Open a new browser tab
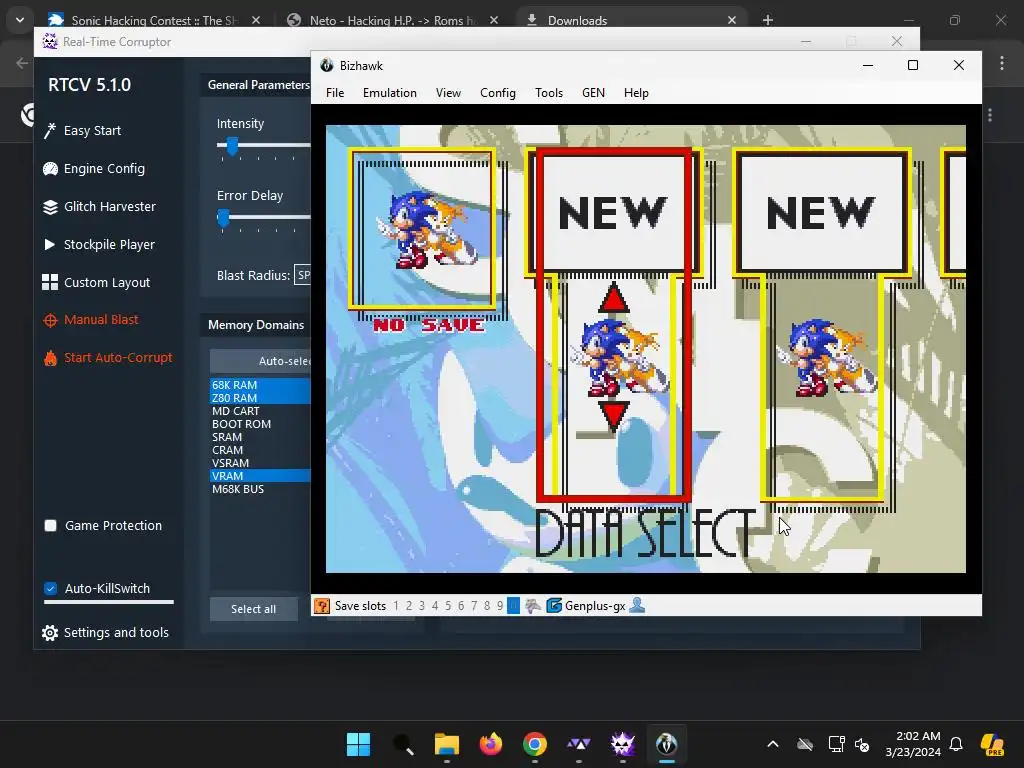 tap(768, 20)
